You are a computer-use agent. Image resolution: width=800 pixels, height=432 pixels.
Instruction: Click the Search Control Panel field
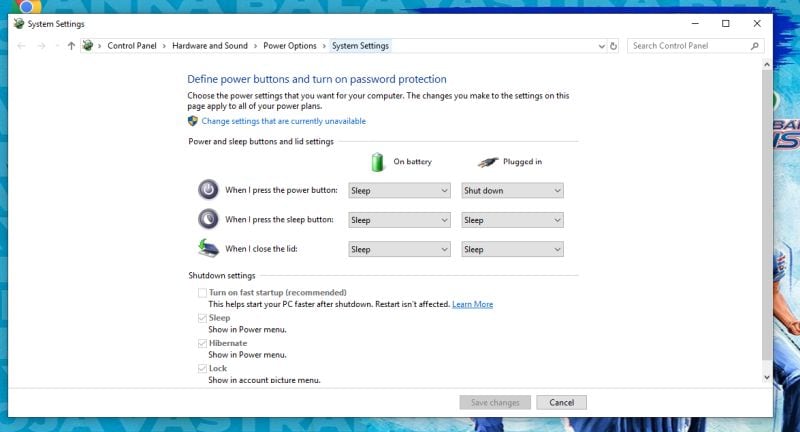point(688,46)
